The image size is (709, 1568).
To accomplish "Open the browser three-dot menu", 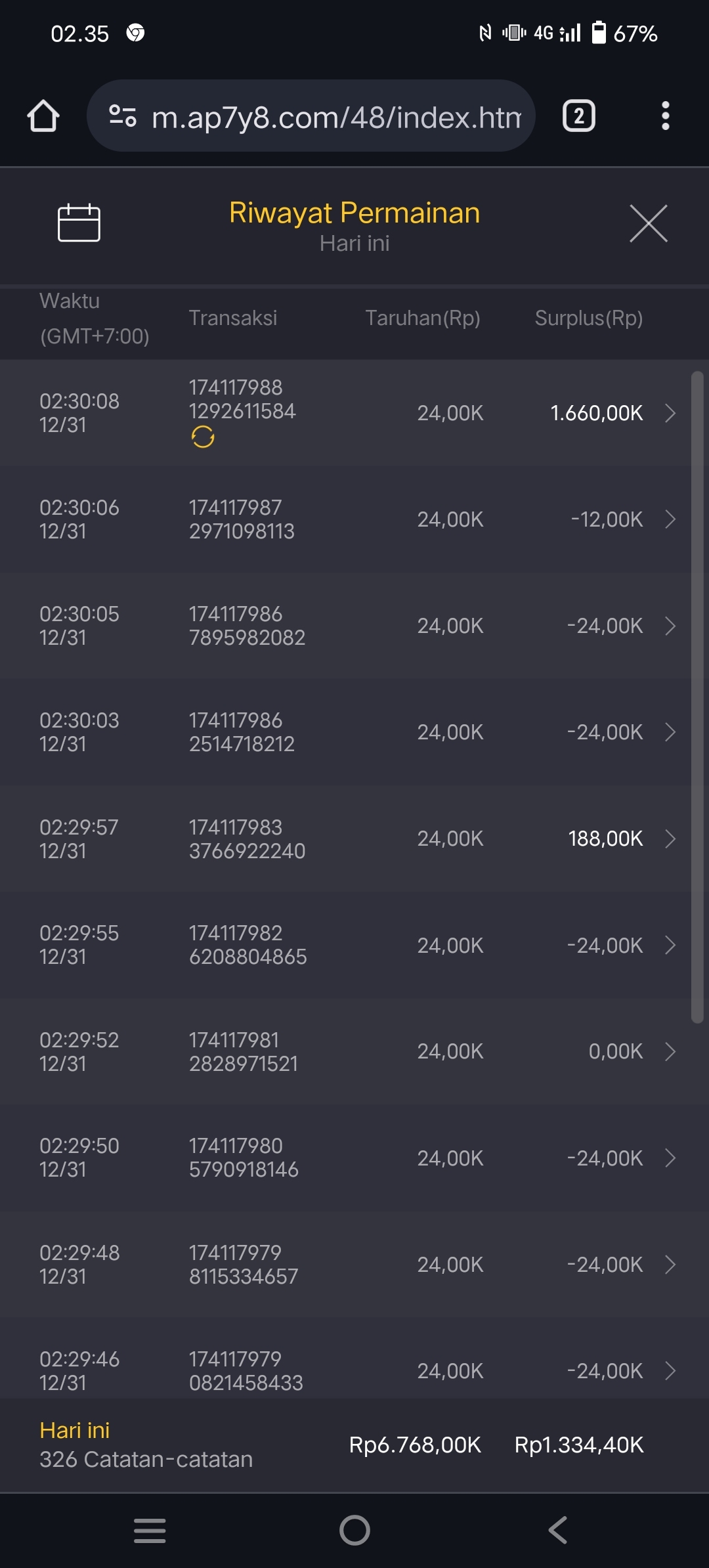I will 665,116.
